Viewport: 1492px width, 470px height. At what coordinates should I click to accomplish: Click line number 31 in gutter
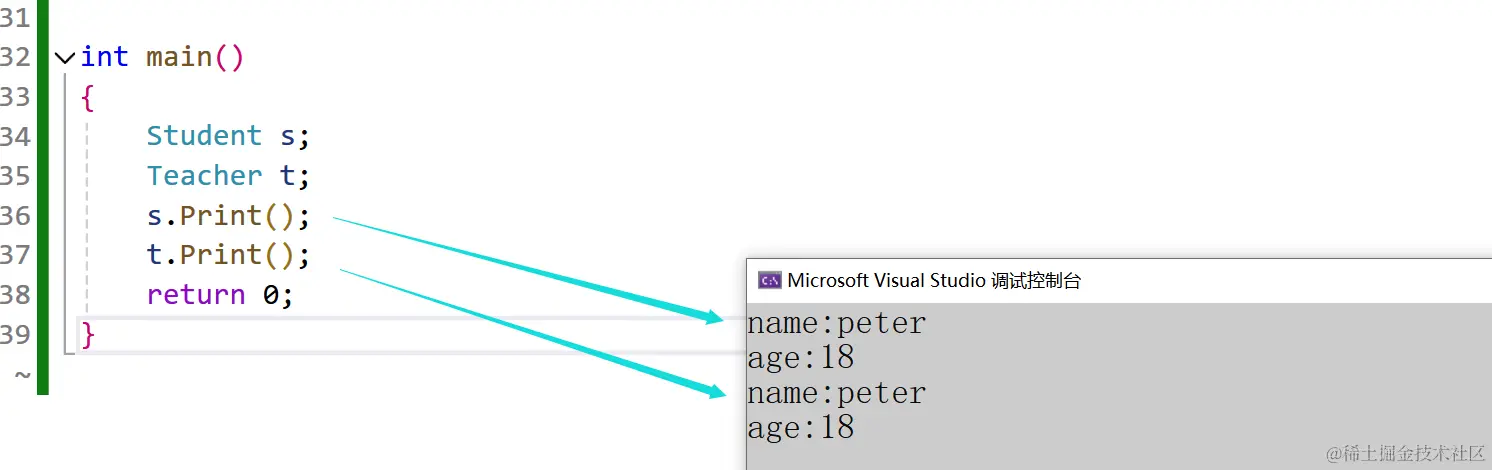pos(15,17)
